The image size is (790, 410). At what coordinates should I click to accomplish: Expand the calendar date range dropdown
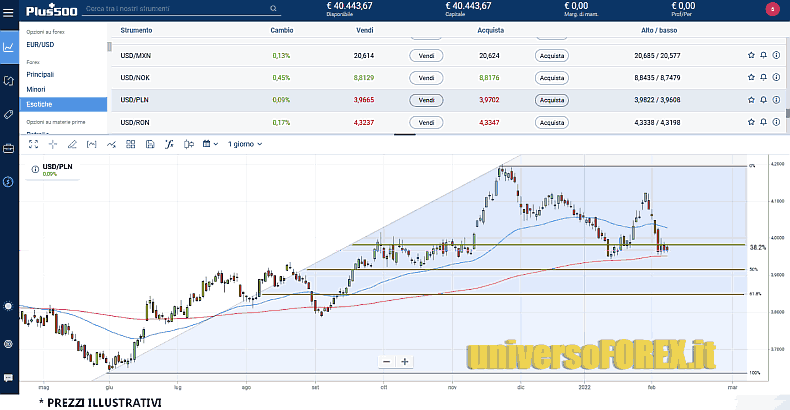pyautogui.click(x=210, y=144)
